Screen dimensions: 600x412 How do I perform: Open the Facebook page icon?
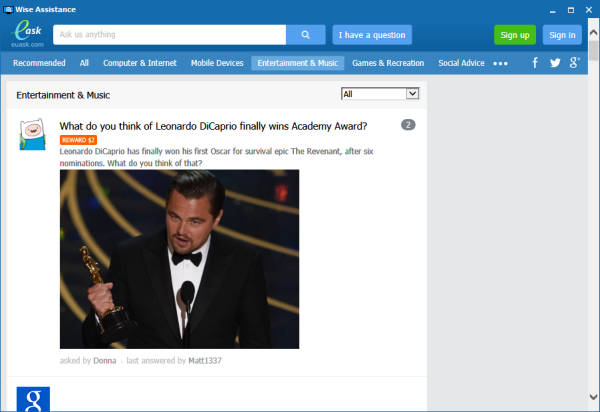[534, 63]
